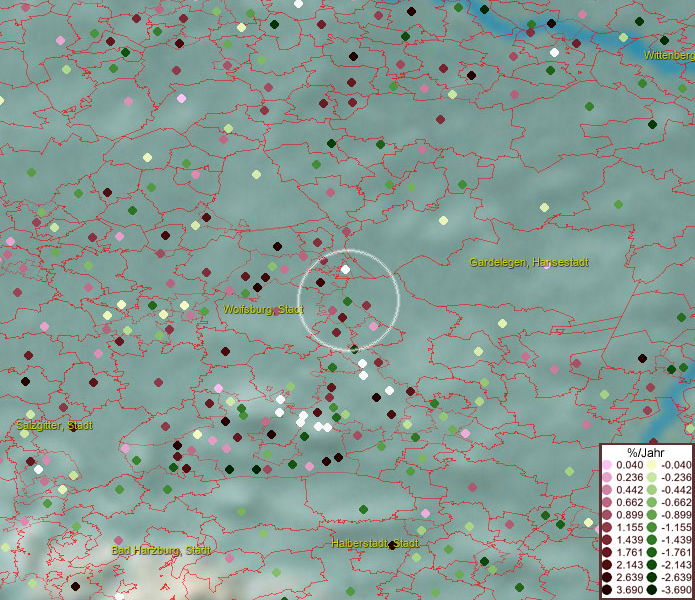Pick the -2.639 legend swatch
This screenshot has width=695, height=600.
click(652, 577)
